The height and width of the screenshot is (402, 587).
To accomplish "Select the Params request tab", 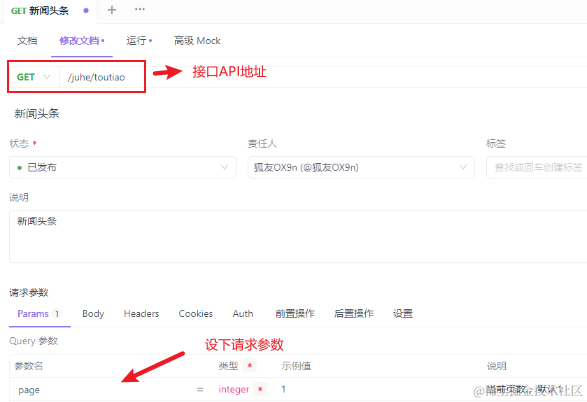I will tap(39, 314).
